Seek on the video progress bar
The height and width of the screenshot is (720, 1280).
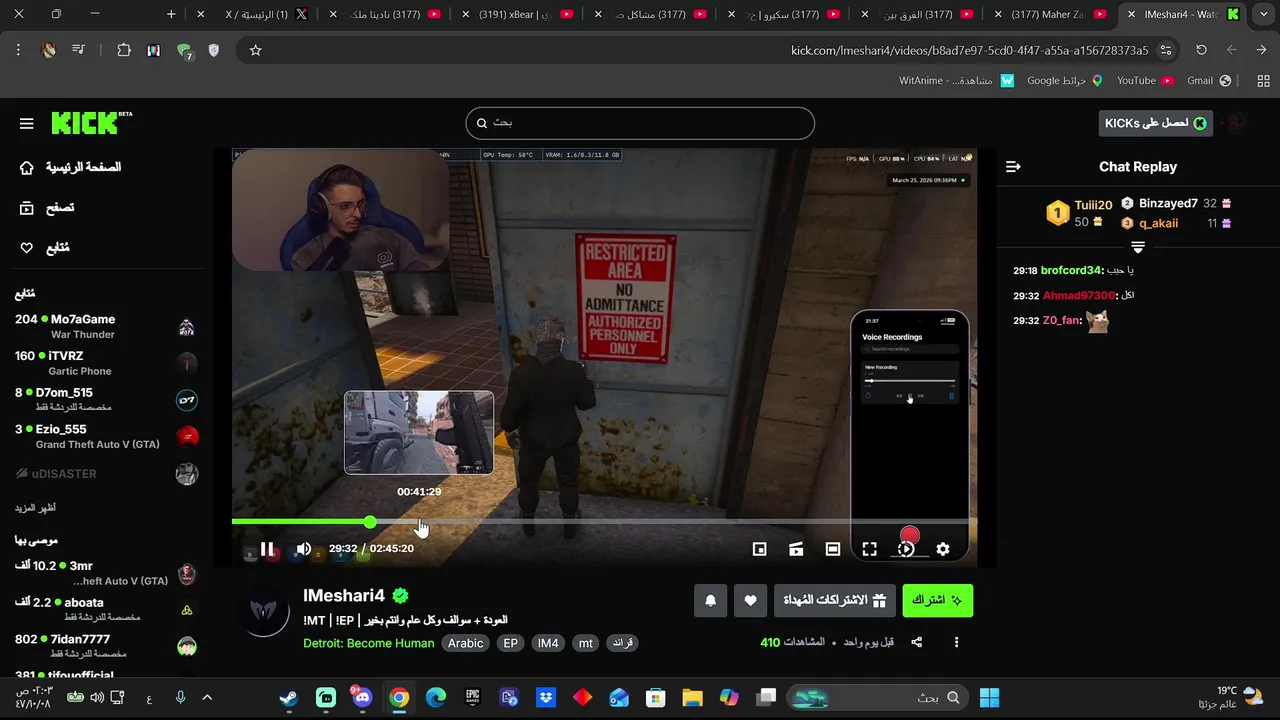[604, 522]
